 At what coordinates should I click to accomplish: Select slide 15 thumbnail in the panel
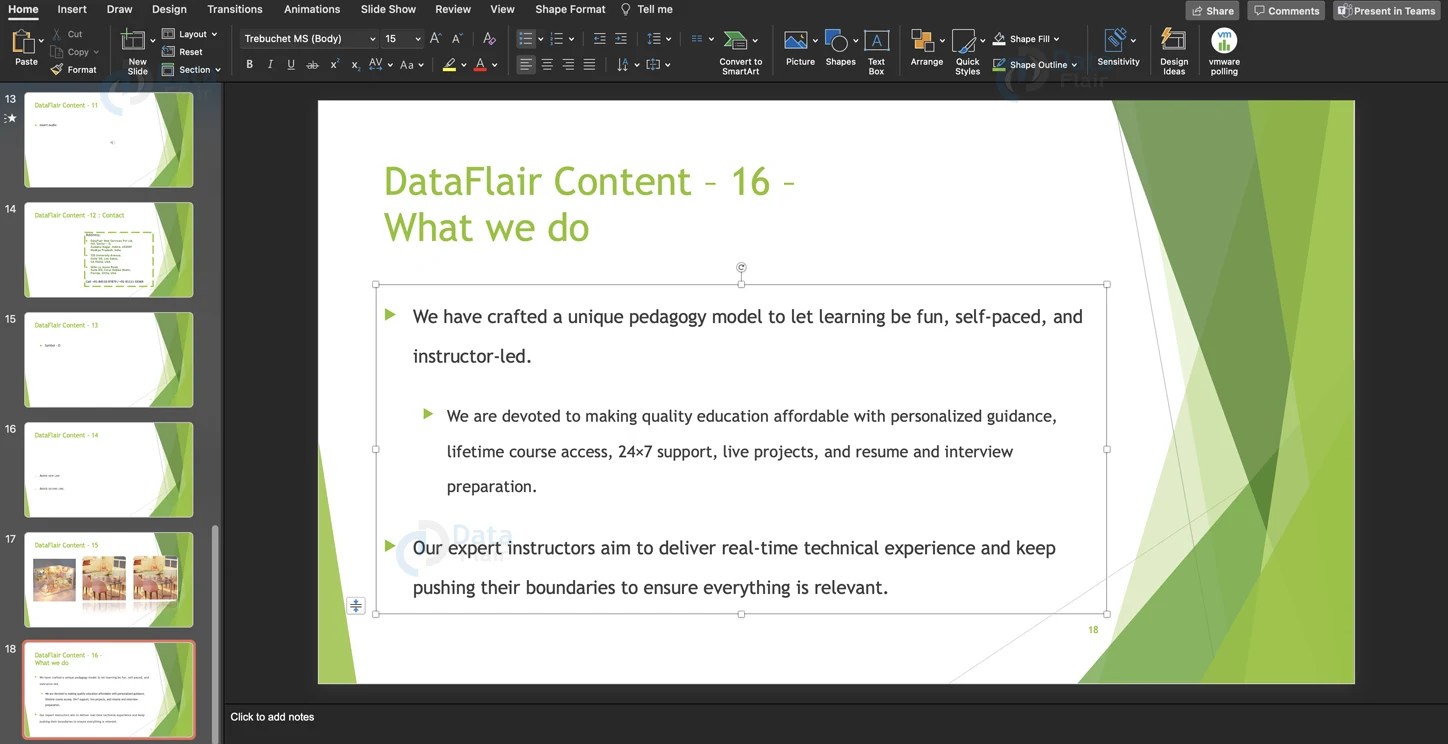[x=108, y=360]
